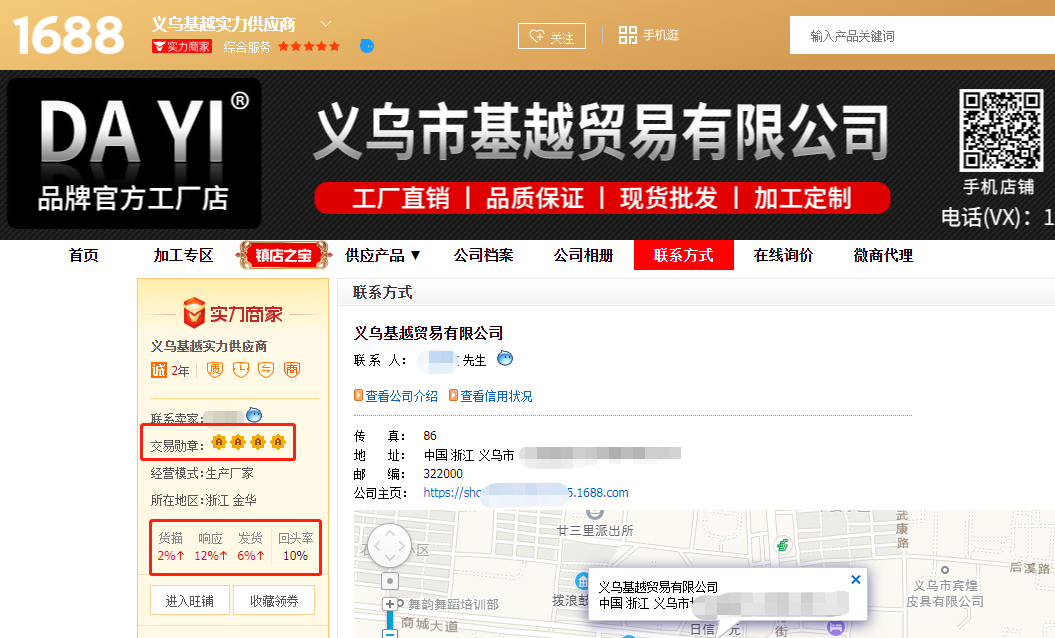The height and width of the screenshot is (638, 1055).
Task: Open the 加工专区 navigation tab
Action: (x=183, y=255)
